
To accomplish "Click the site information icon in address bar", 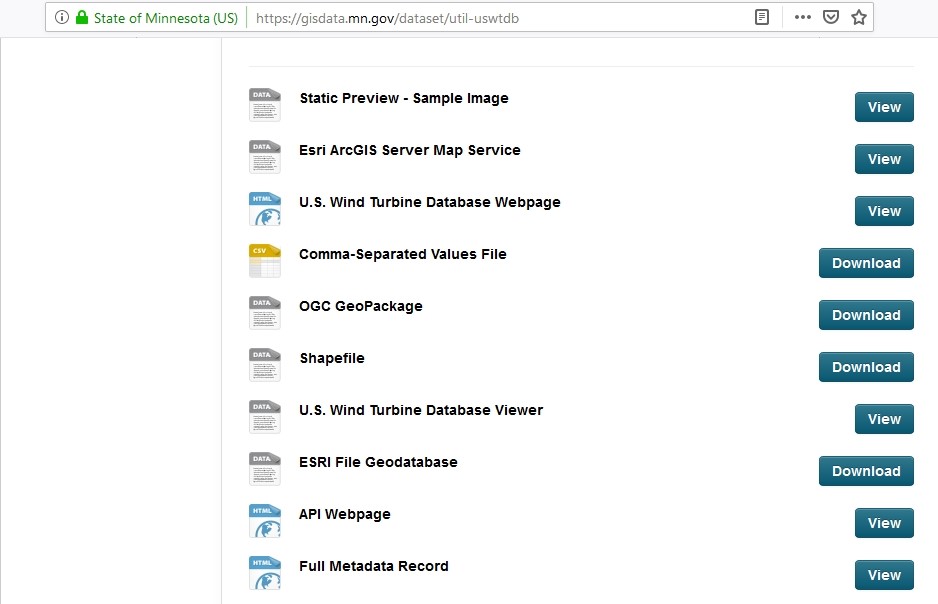I will coord(62,17).
